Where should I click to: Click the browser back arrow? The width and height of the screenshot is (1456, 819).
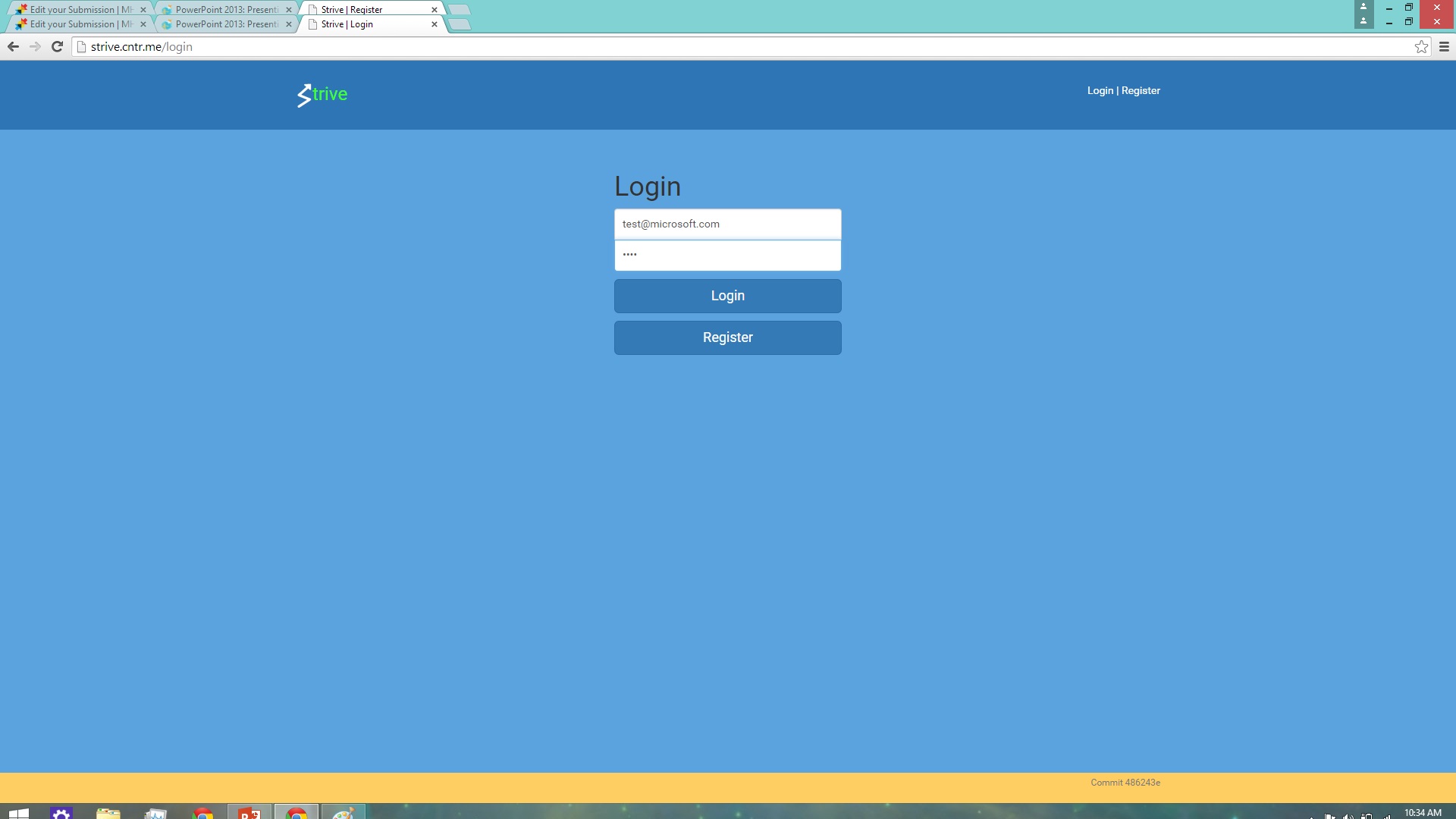(x=13, y=47)
